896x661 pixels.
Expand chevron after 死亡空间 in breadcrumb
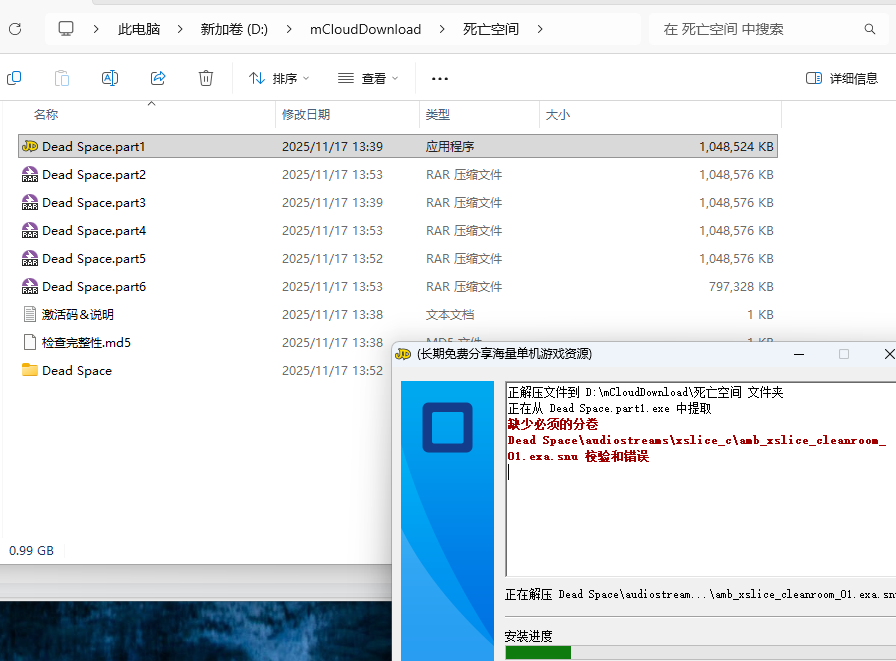[x=541, y=29]
